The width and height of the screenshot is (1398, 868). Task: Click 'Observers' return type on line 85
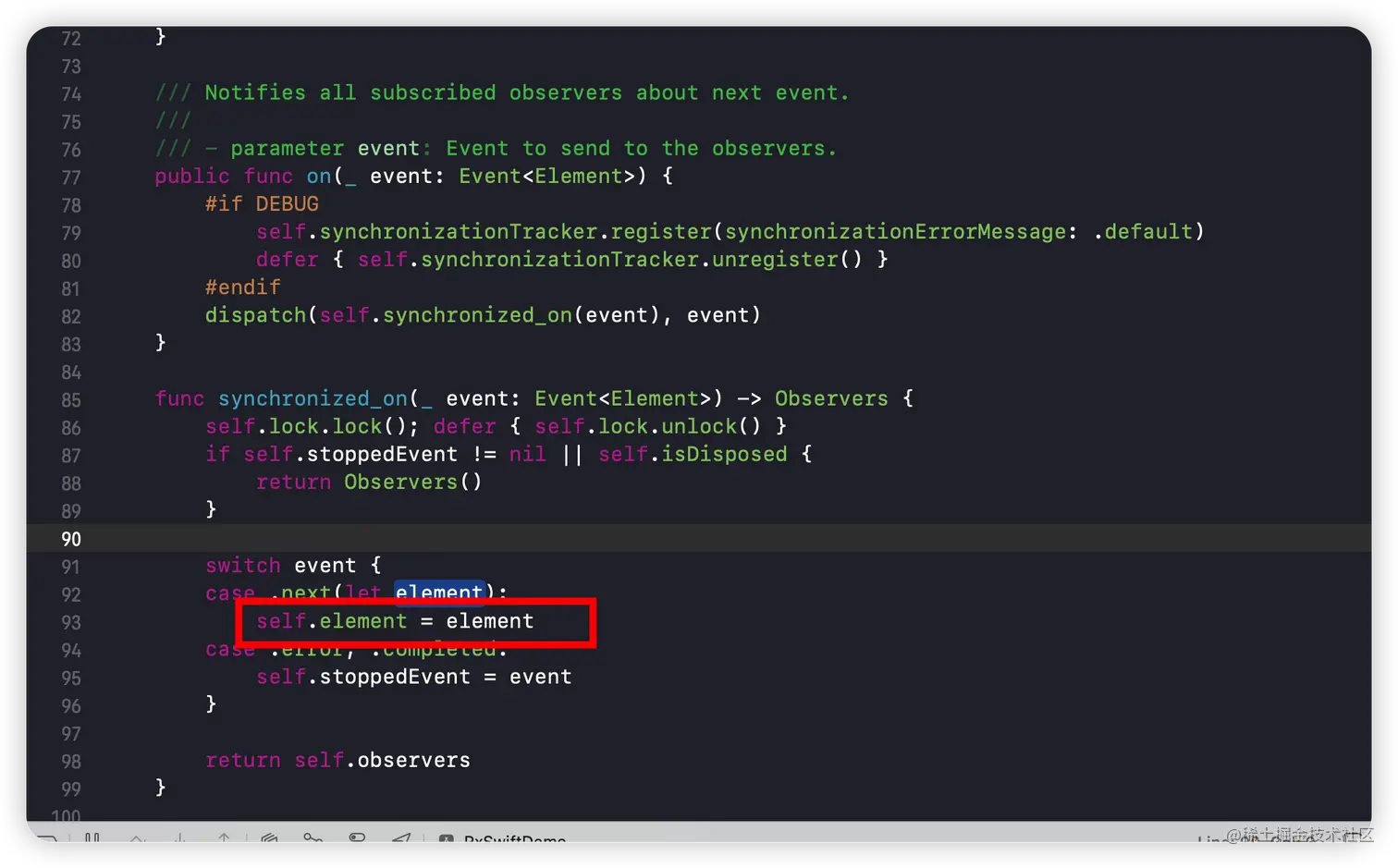(x=831, y=398)
